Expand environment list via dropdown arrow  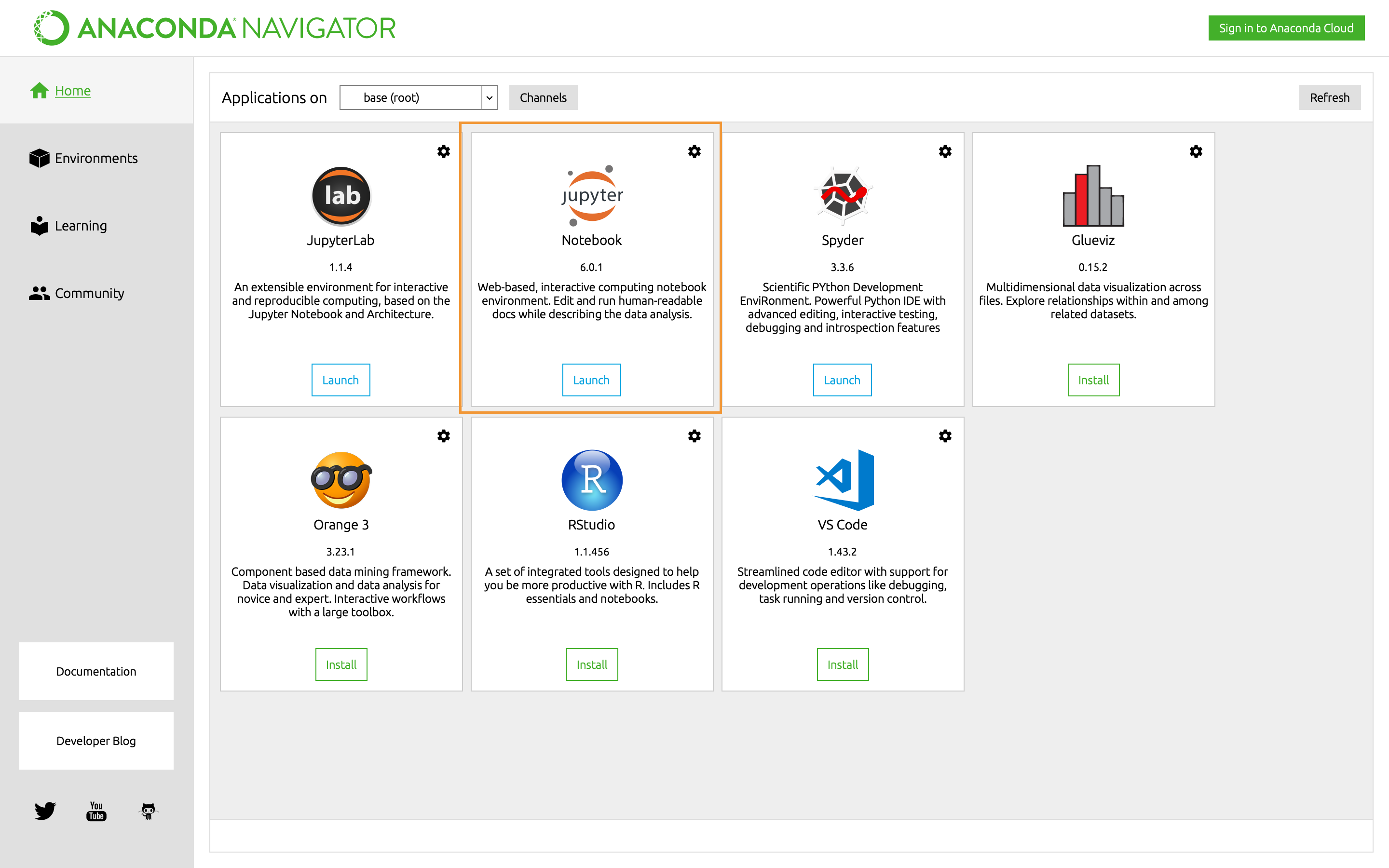click(x=489, y=97)
